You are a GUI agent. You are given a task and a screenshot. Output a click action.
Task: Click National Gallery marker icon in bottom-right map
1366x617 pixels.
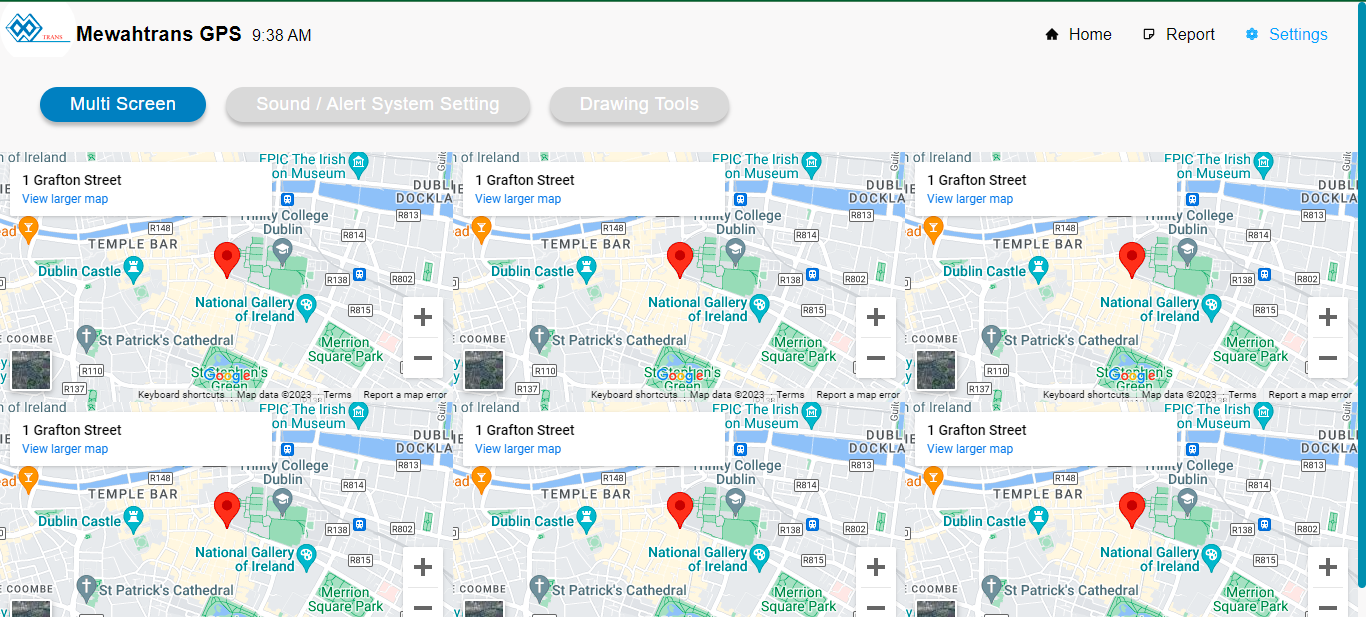point(1211,555)
